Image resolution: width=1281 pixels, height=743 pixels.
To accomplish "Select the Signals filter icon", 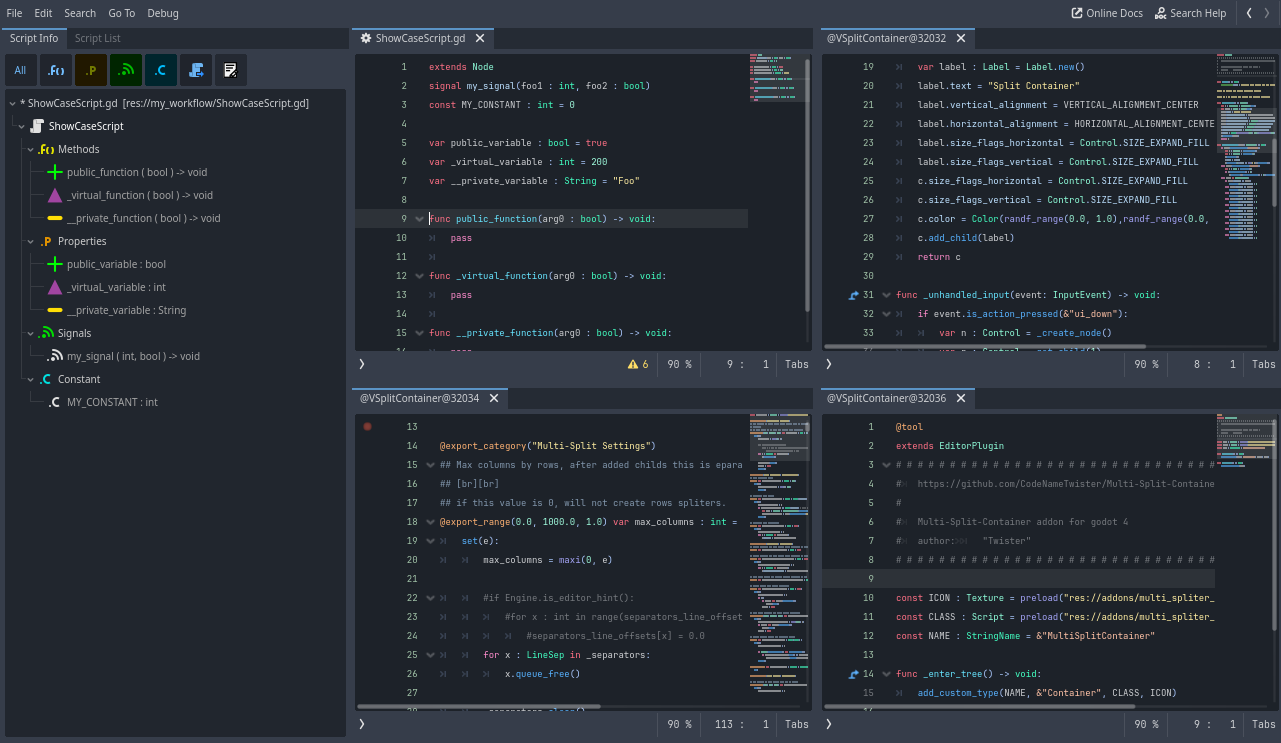I will pos(126,70).
